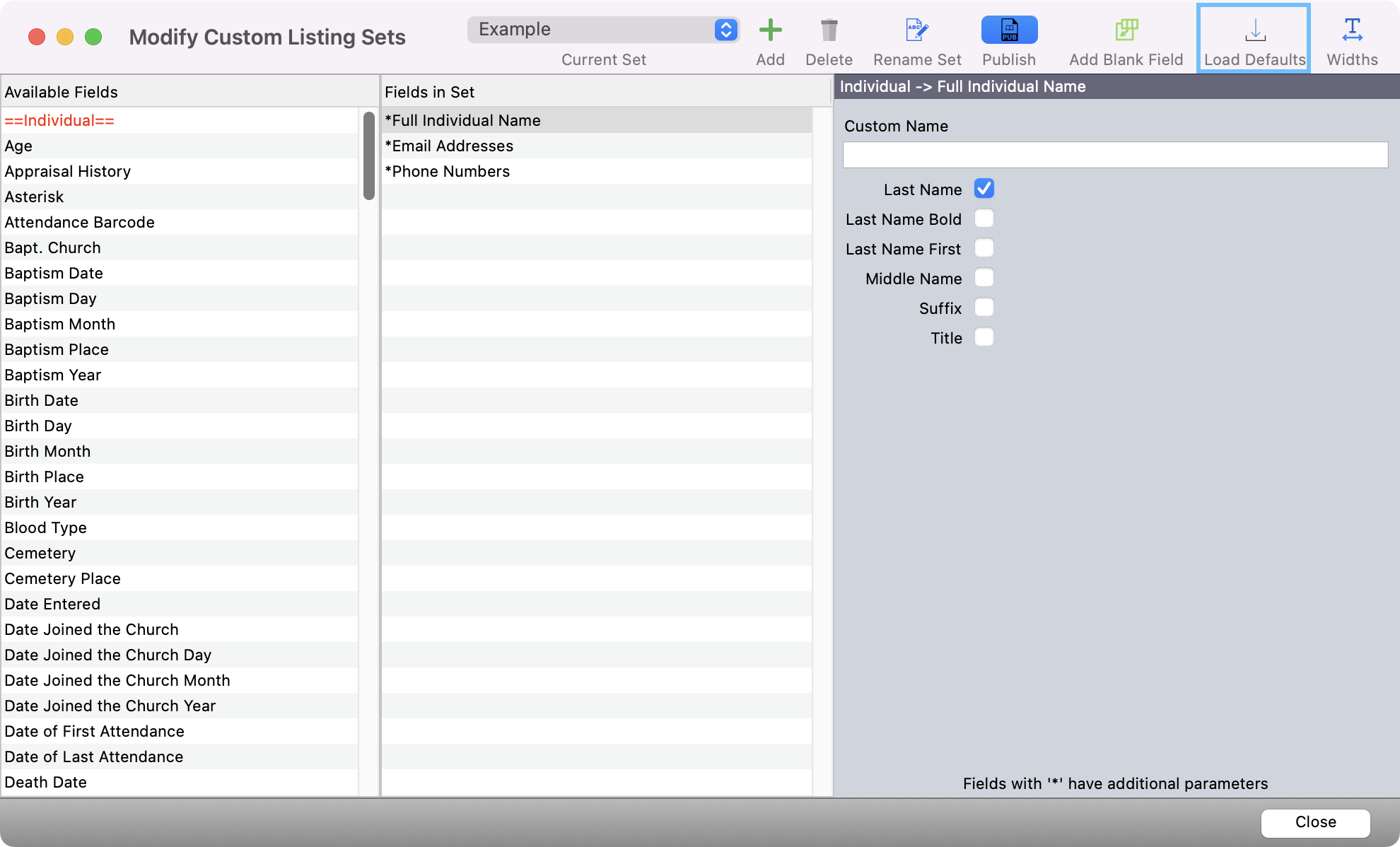Click the Rename Set pencil icon
This screenshot has width=1400, height=847.
(917, 30)
